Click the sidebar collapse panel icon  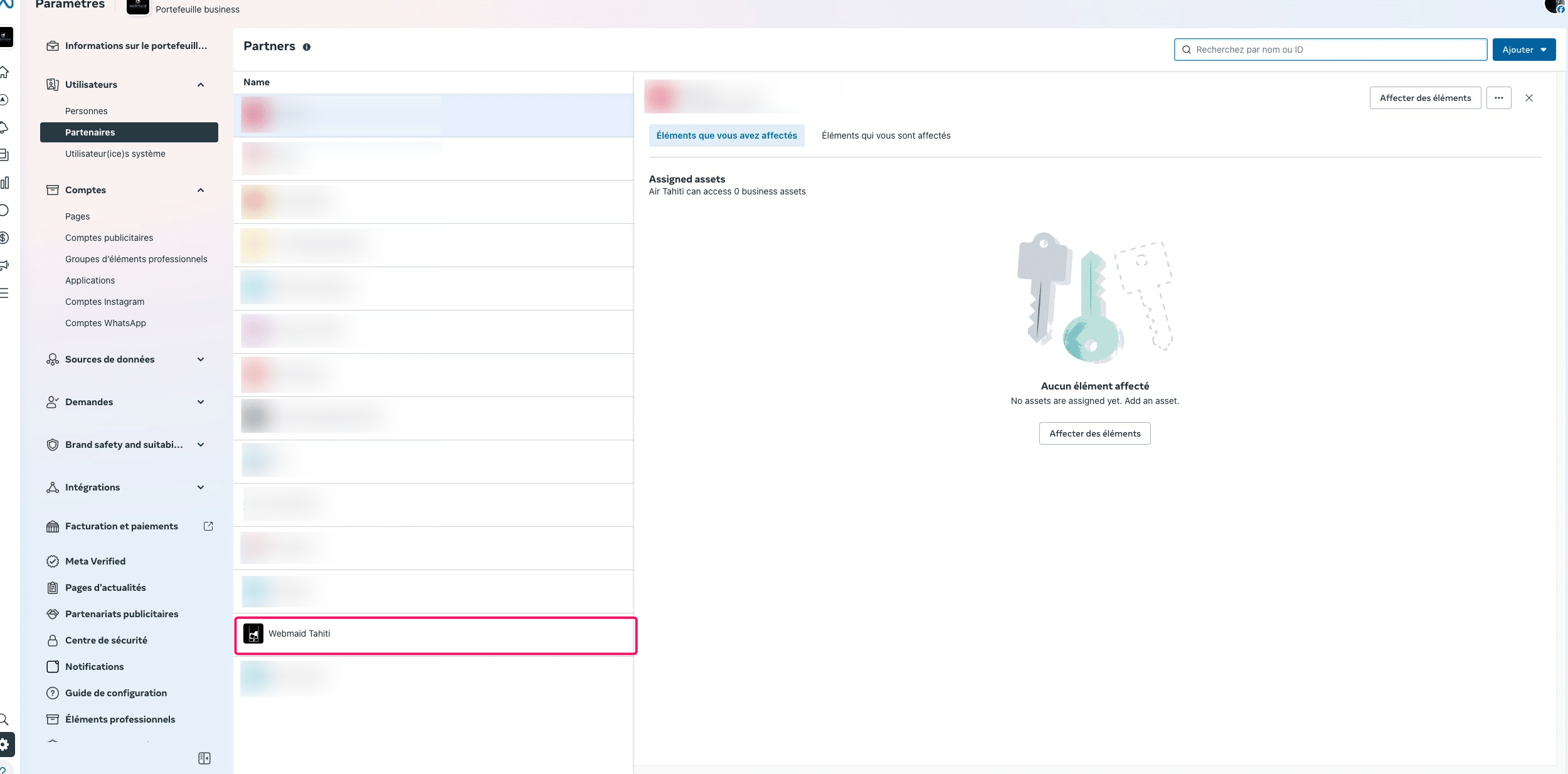(x=204, y=758)
